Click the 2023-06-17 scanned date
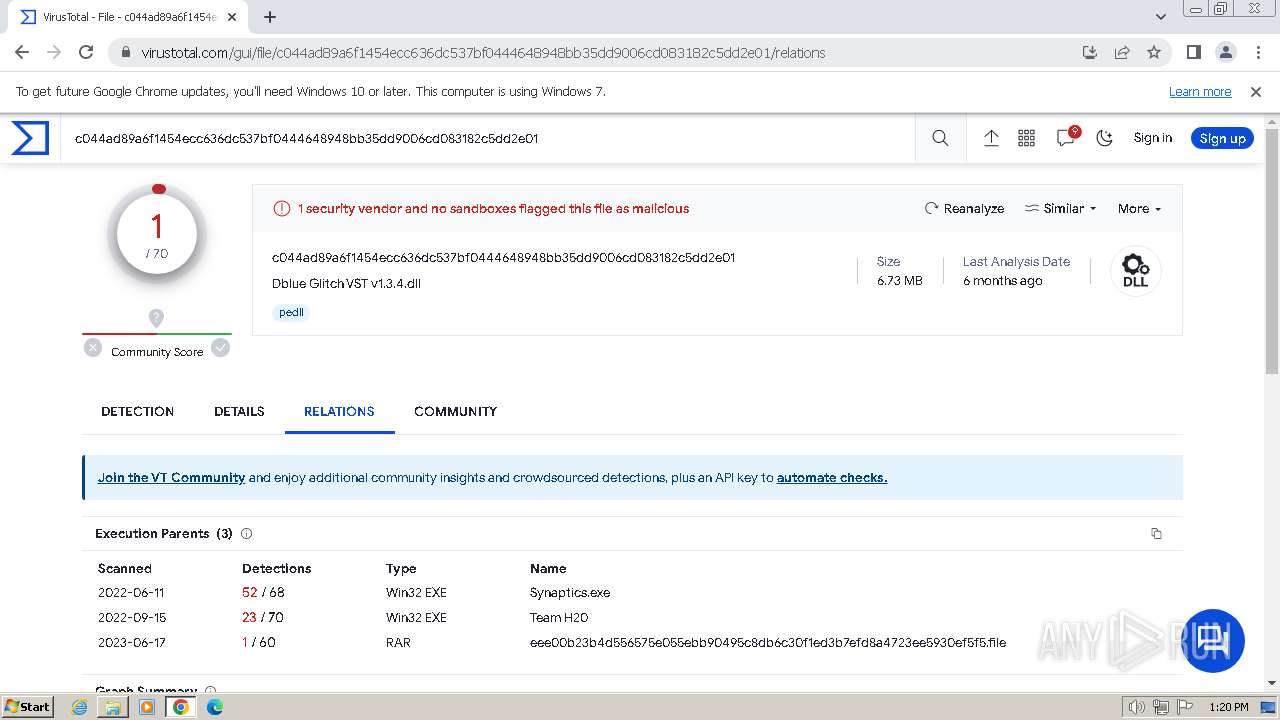The width and height of the screenshot is (1280, 720). pos(132,643)
